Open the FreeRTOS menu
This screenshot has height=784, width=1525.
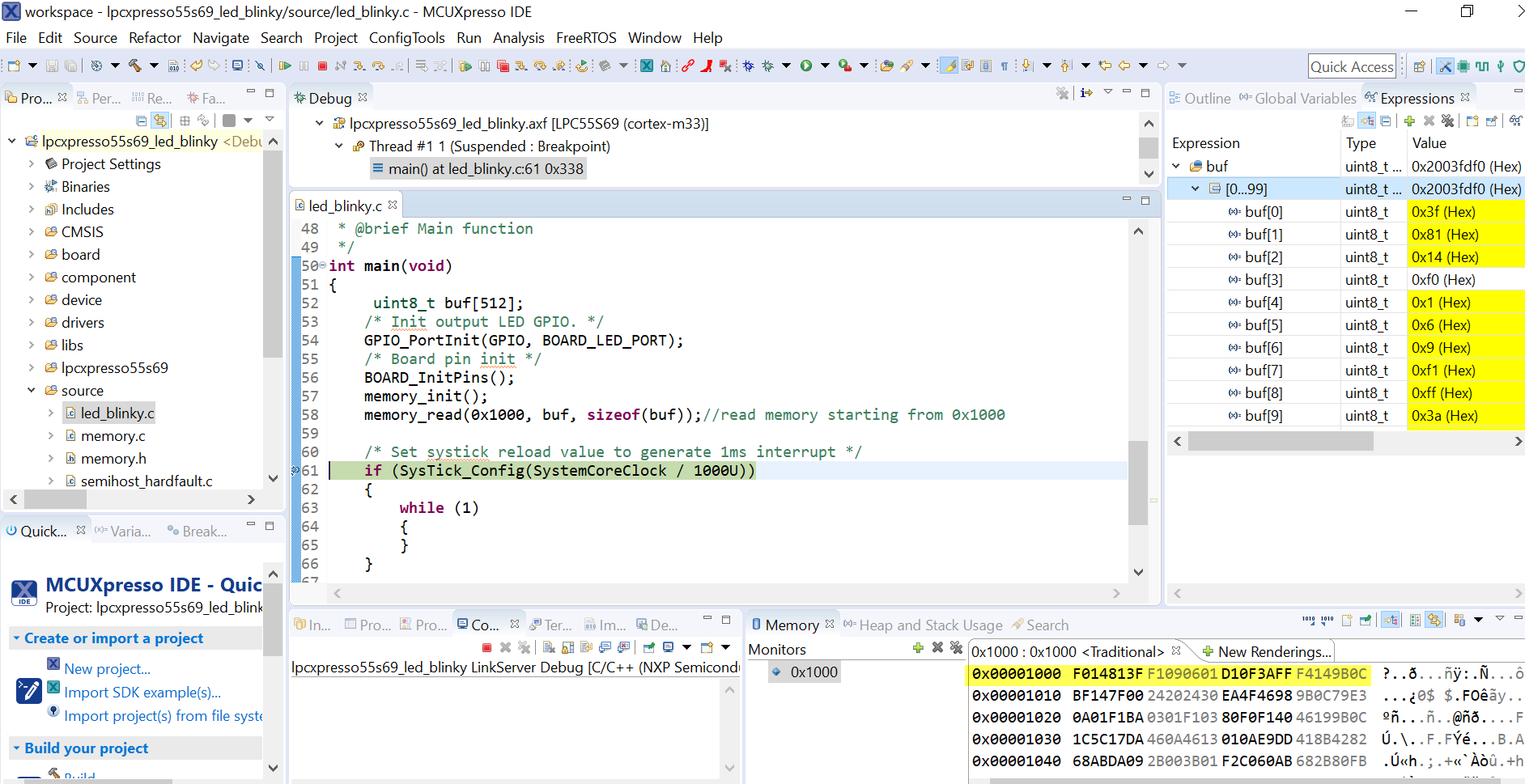pos(586,37)
